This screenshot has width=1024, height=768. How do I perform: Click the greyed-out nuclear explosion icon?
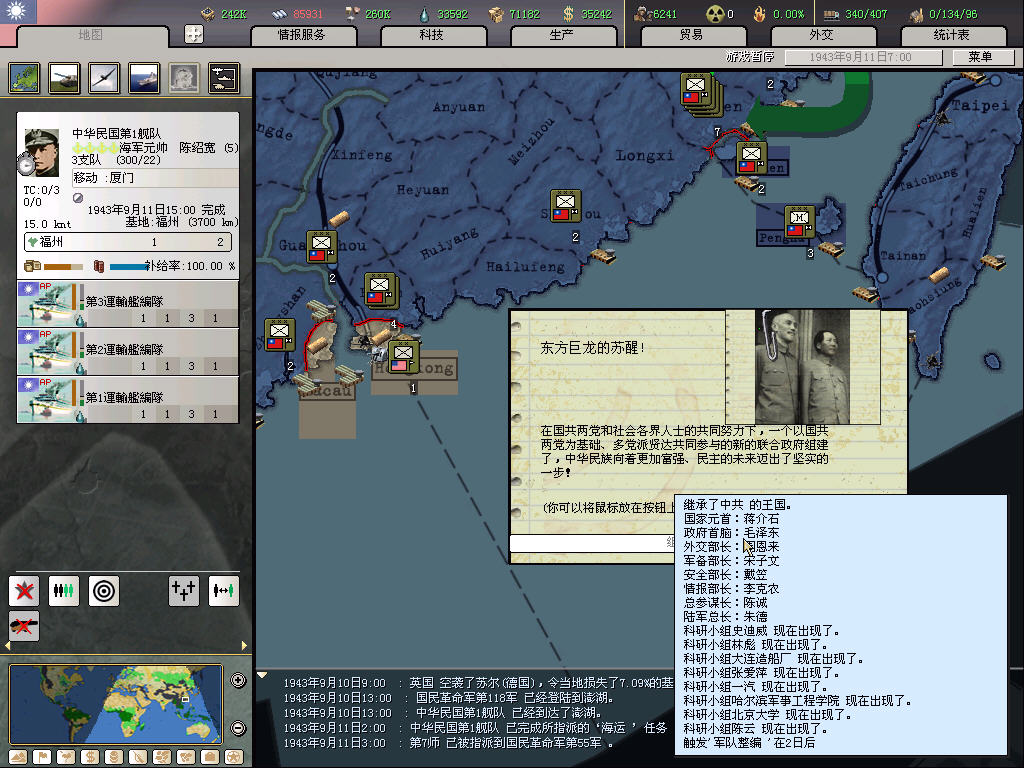tap(184, 78)
